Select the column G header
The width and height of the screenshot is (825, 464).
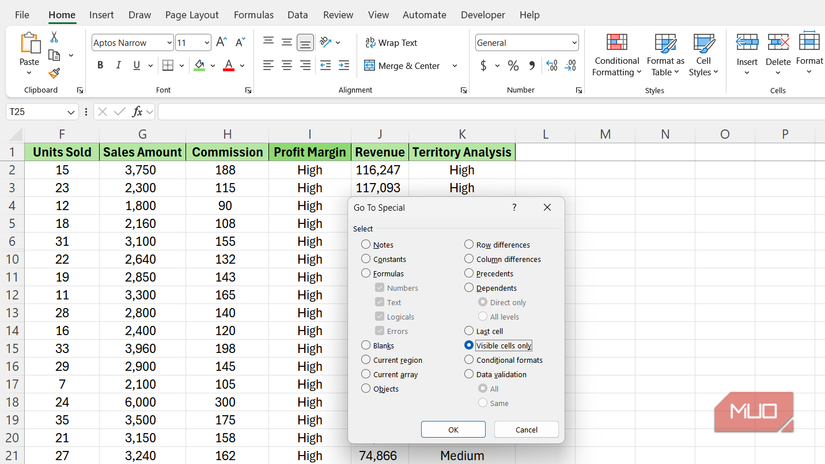pos(142,134)
